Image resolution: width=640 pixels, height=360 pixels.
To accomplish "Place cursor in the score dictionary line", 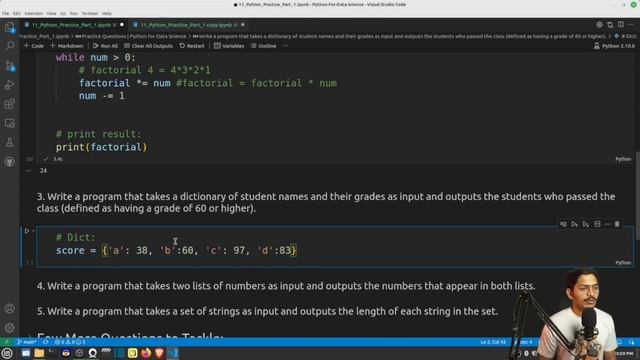I will 176,250.
